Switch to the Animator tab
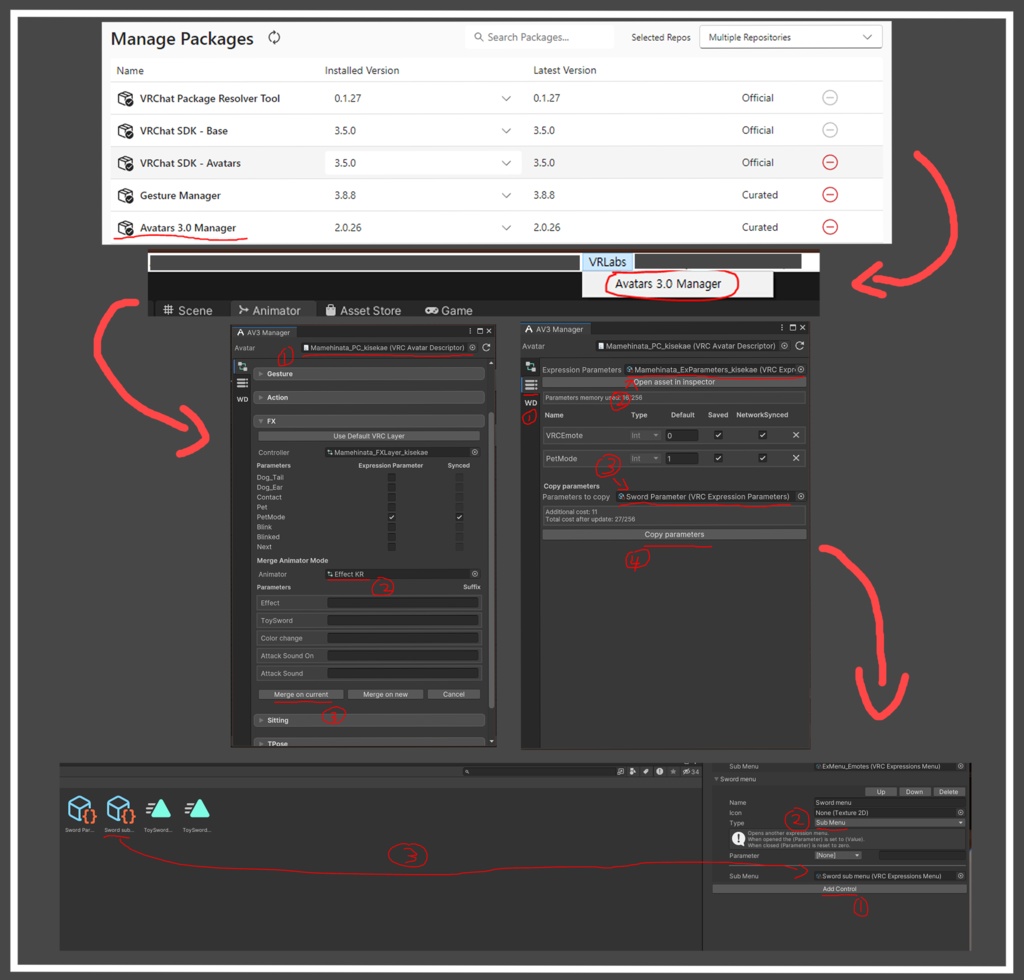The image size is (1024, 980). (x=270, y=311)
